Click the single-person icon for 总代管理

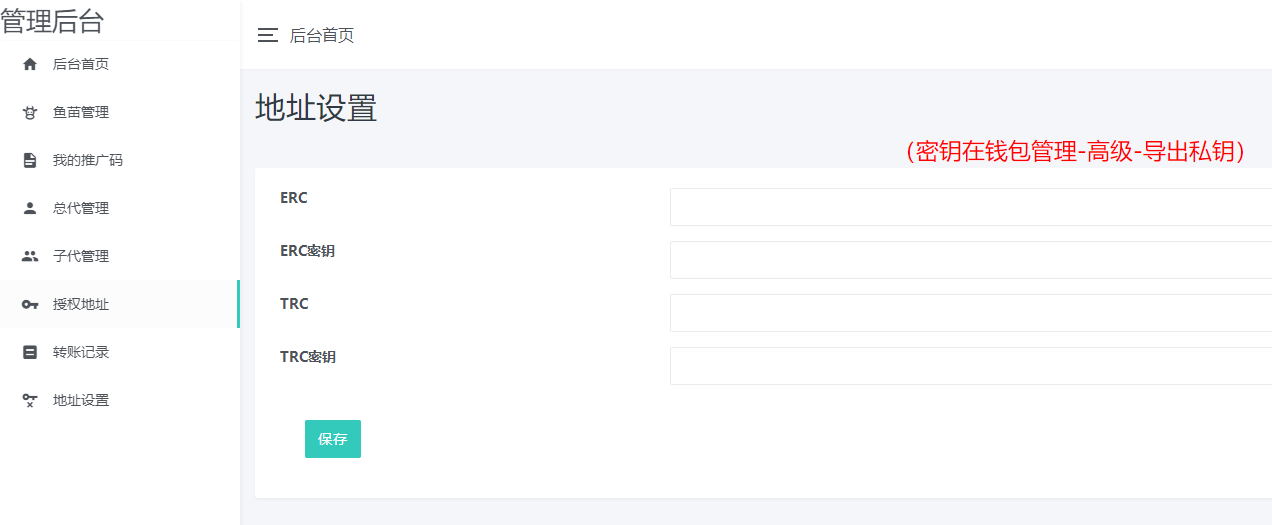(30, 208)
